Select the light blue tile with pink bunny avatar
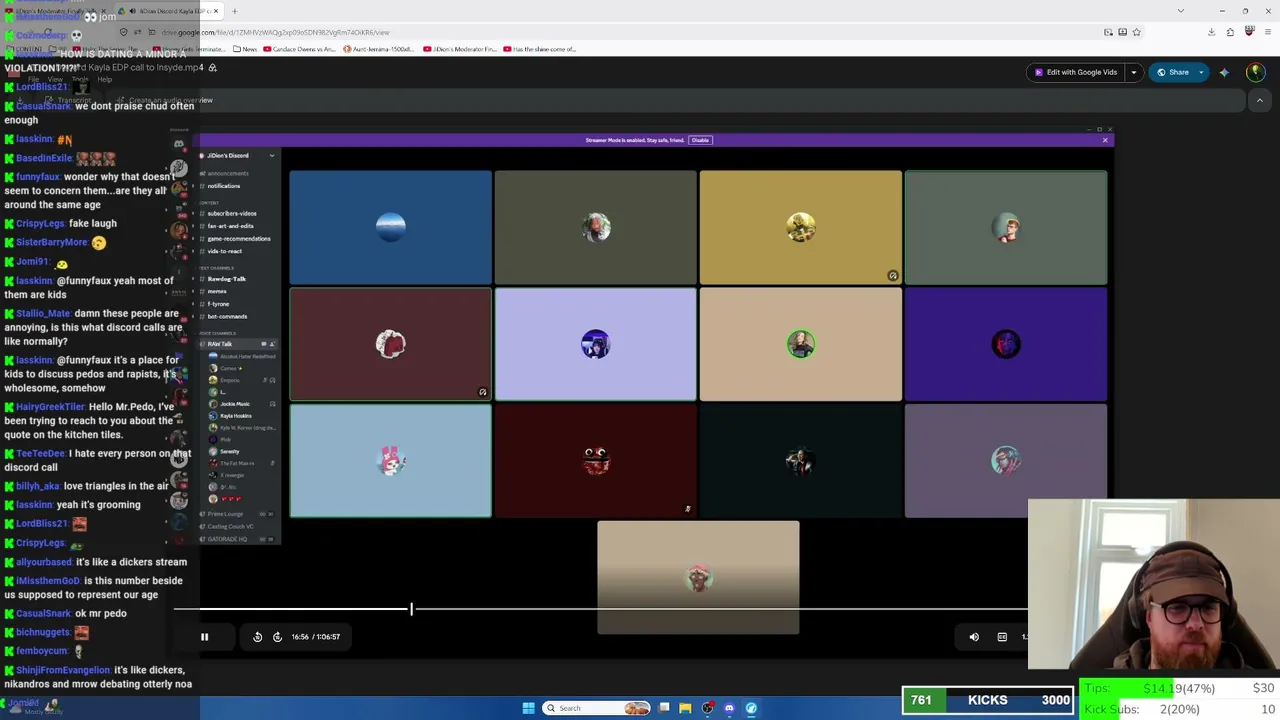Screen dimensions: 1280x720 (x=391, y=461)
